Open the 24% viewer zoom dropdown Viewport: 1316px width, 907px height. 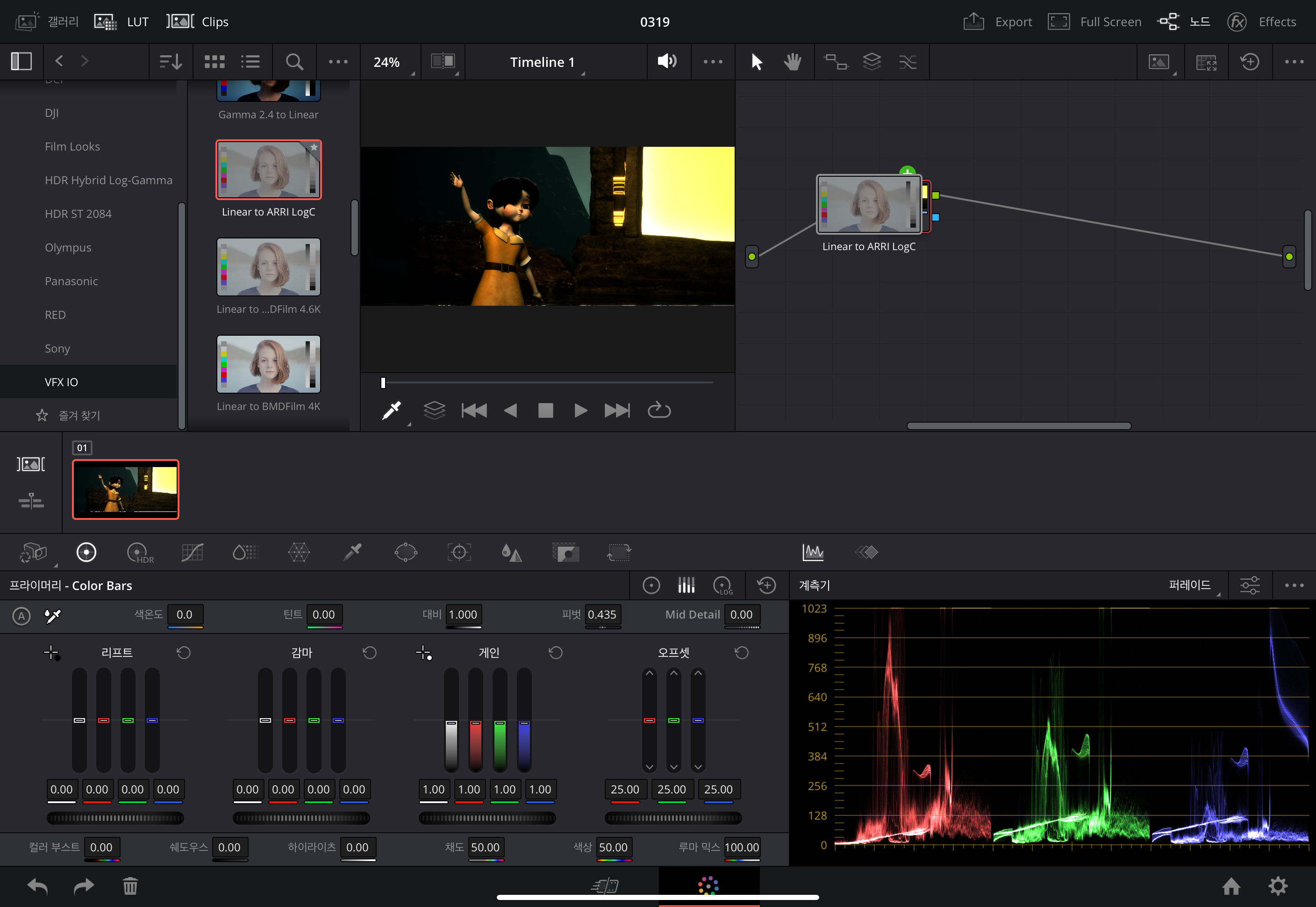point(390,62)
